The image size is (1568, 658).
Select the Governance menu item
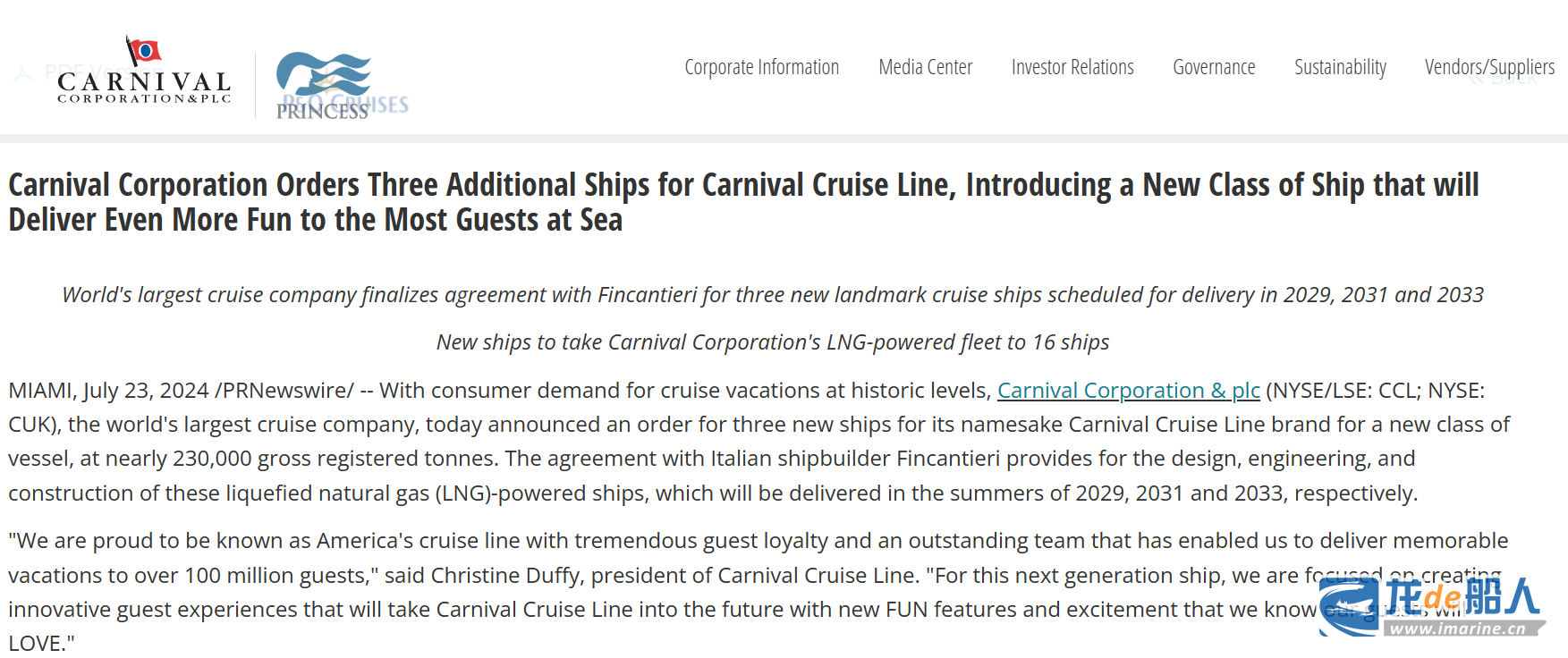point(1214,67)
